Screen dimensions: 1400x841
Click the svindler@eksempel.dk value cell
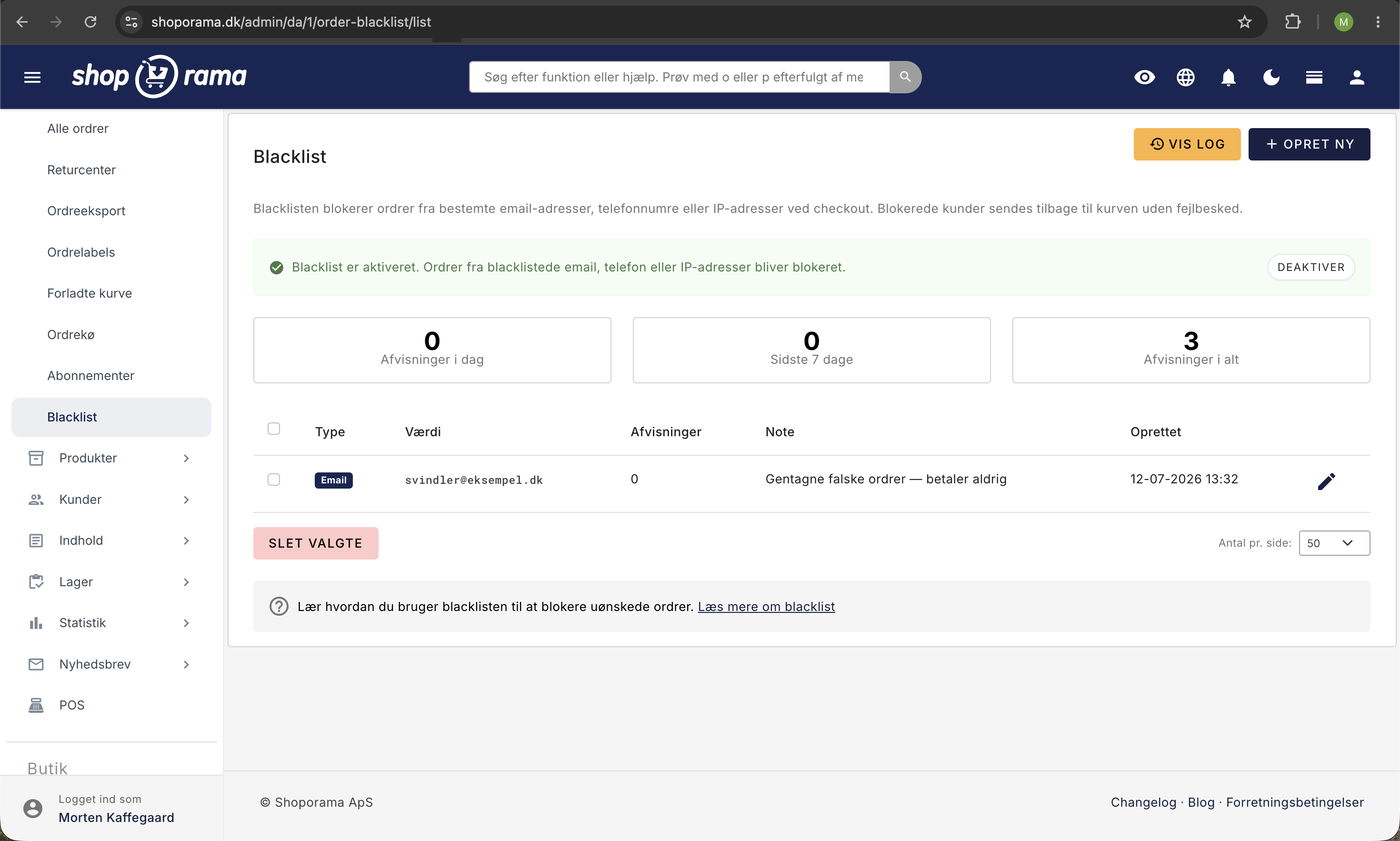coord(474,480)
